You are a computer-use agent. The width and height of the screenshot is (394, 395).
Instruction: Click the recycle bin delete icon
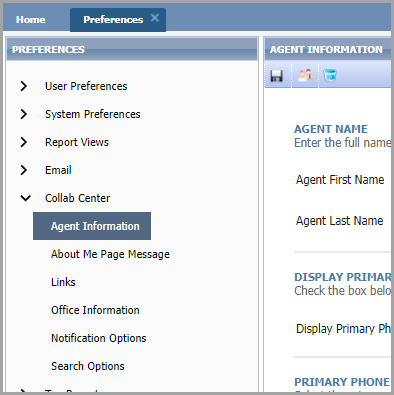point(330,76)
